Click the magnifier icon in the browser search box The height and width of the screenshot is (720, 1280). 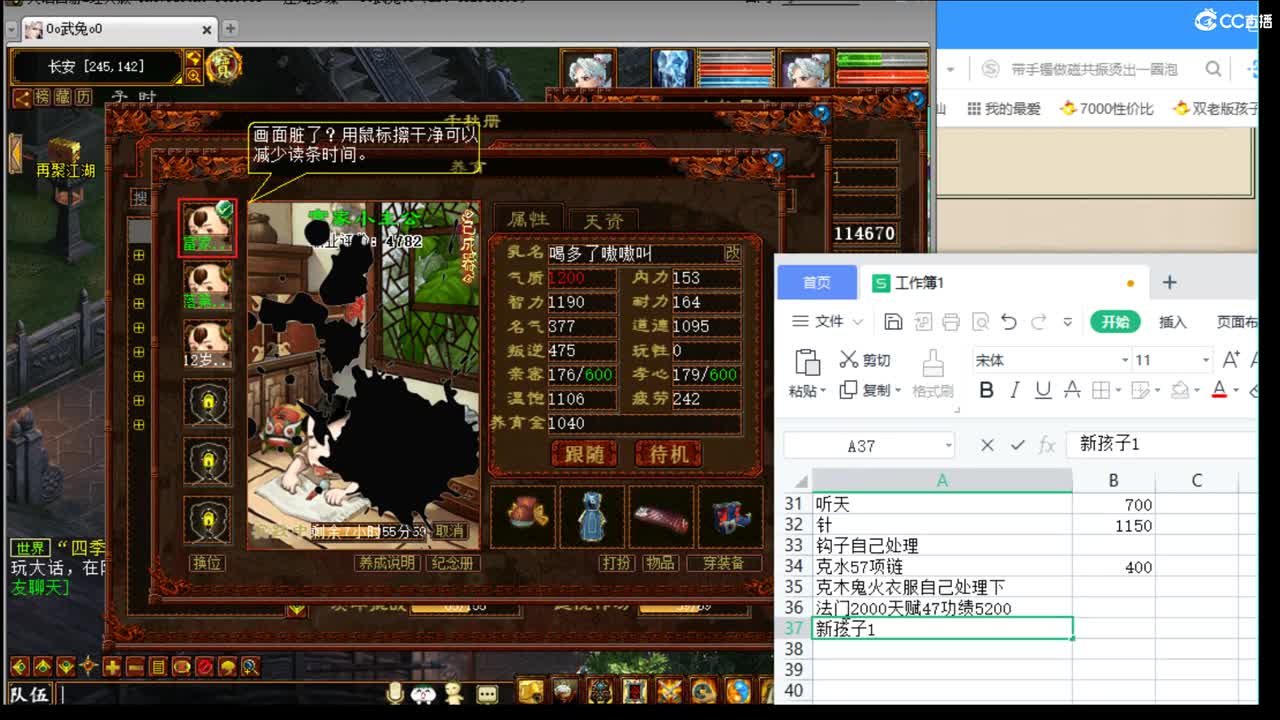(x=1213, y=69)
